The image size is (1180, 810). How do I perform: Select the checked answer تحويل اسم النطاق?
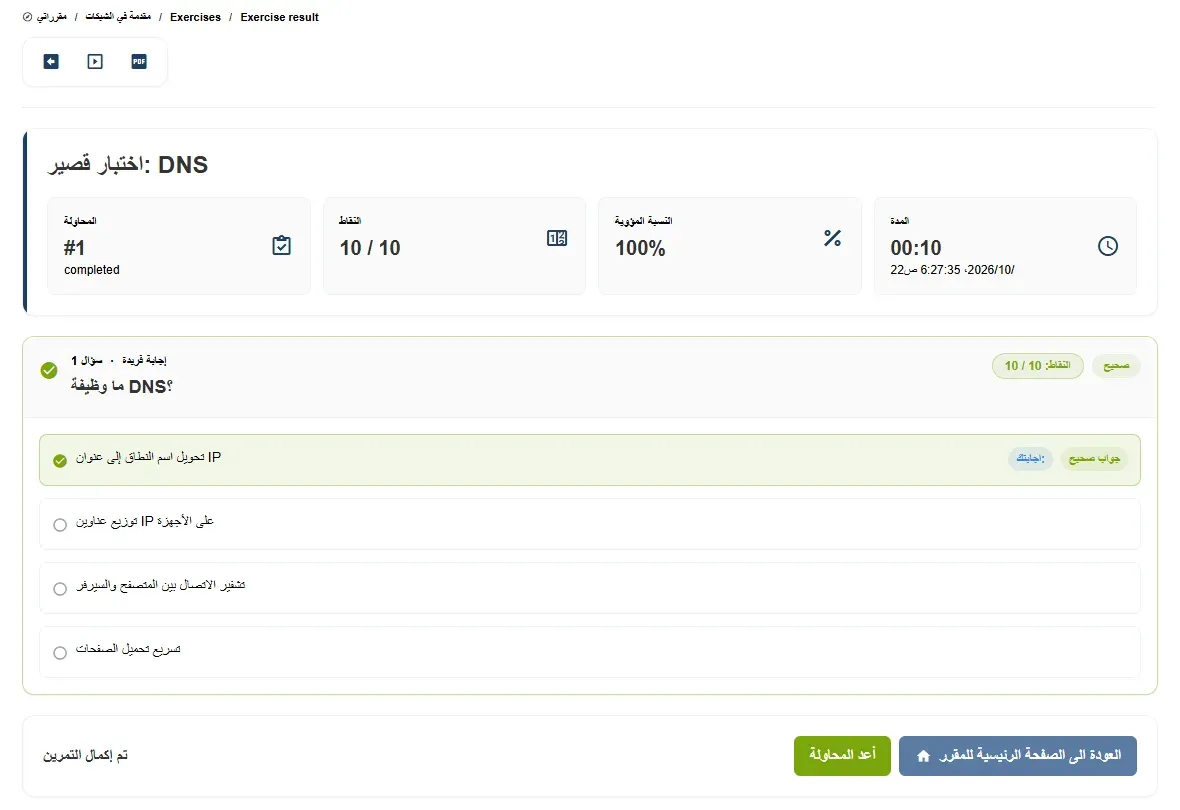click(x=590, y=460)
